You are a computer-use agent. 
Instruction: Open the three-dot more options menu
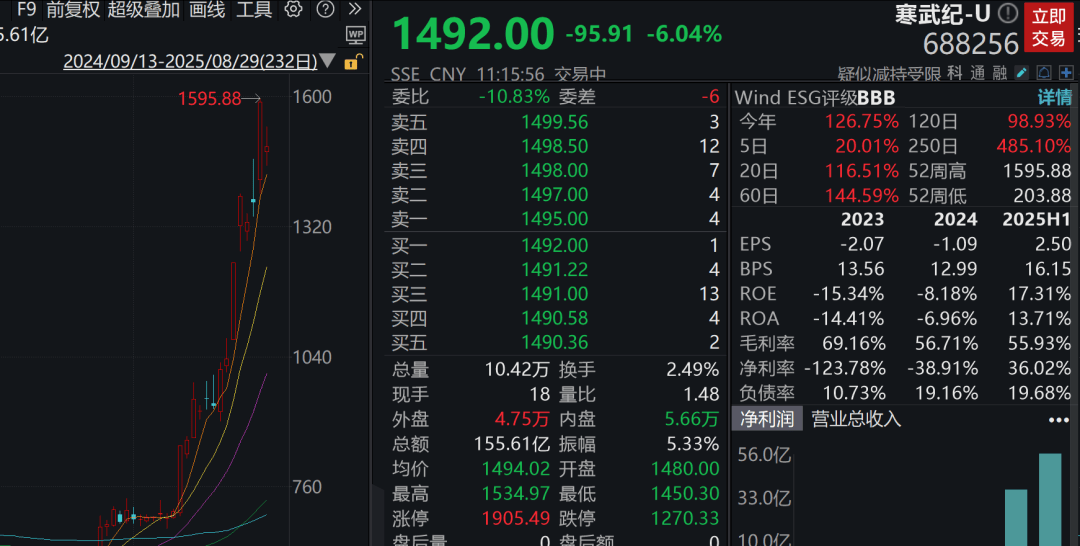pos(1058,420)
